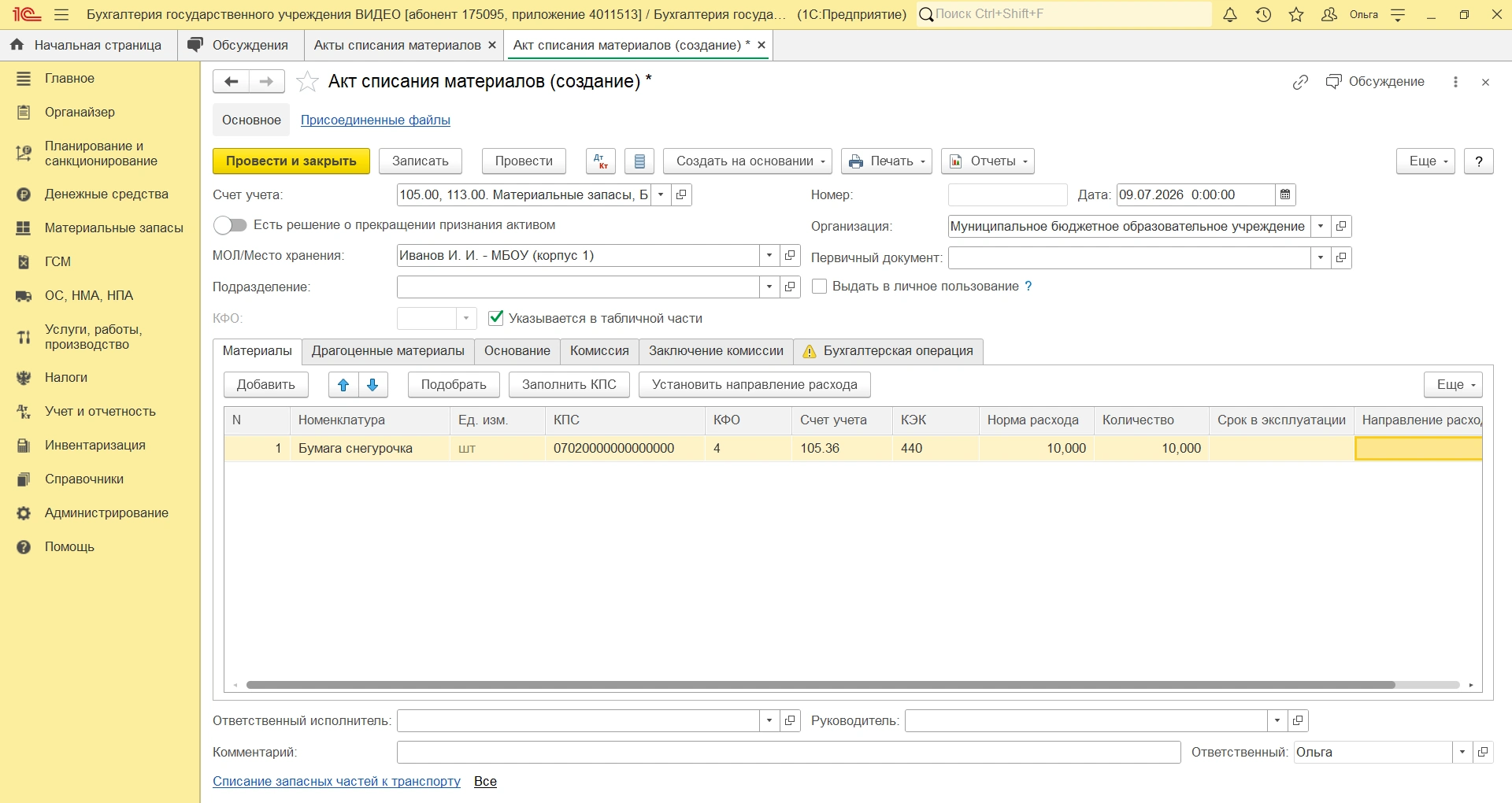Move row up with blue arrow
The height and width of the screenshot is (803, 1512).
343,385
